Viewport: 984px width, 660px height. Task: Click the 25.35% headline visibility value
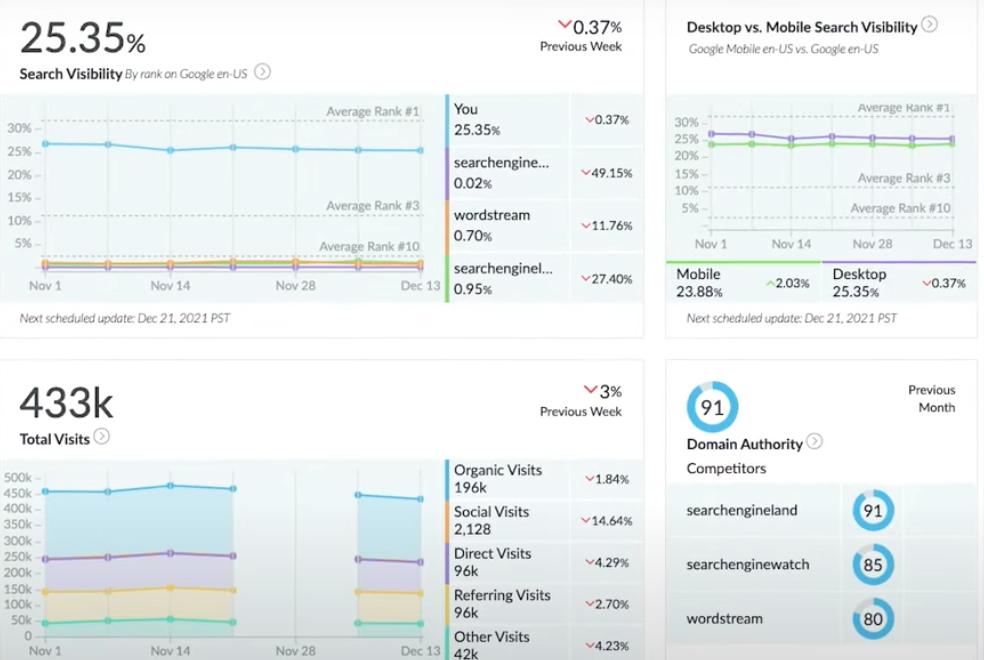83,38
